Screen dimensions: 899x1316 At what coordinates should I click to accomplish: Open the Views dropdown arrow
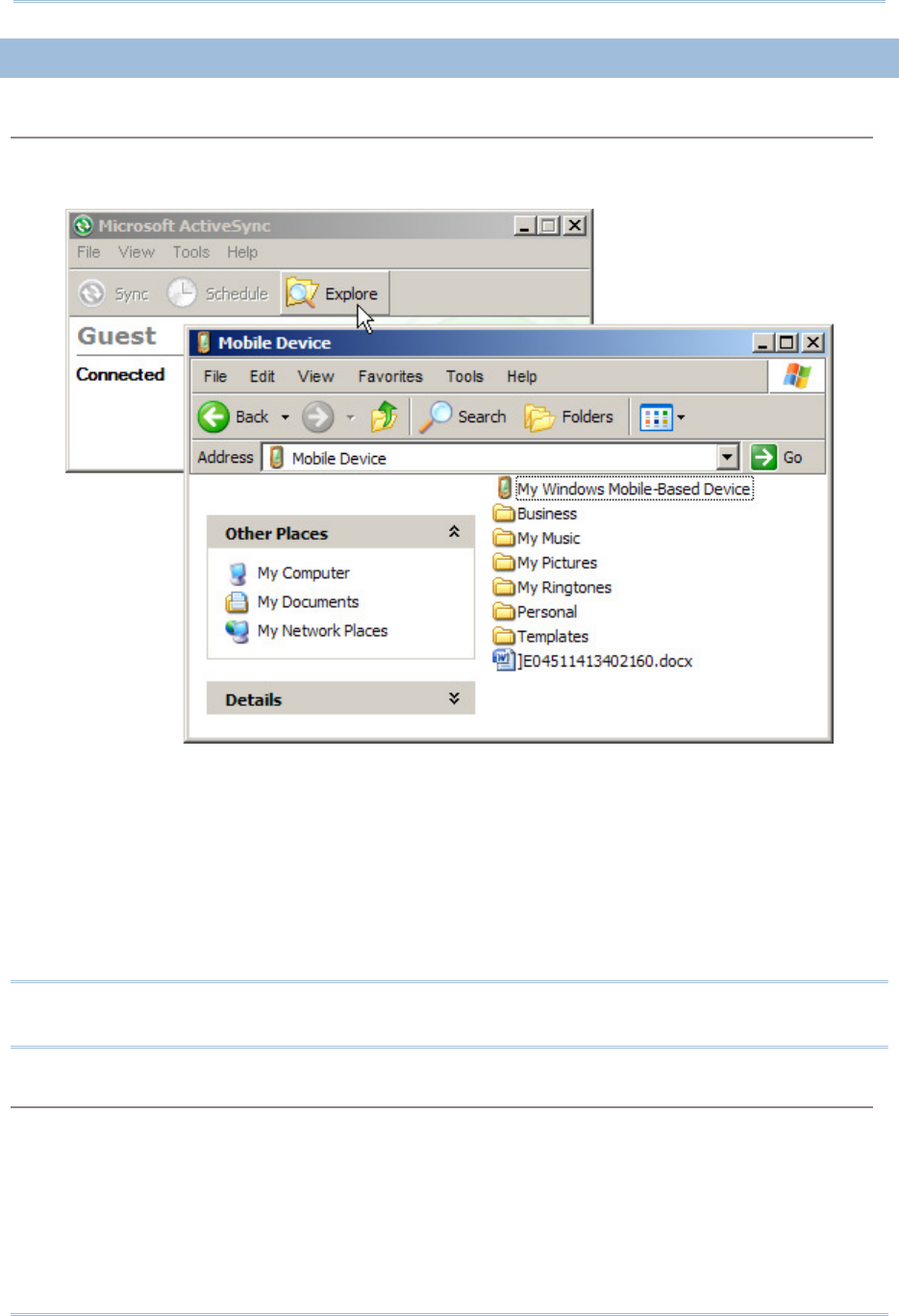[681, 418]
